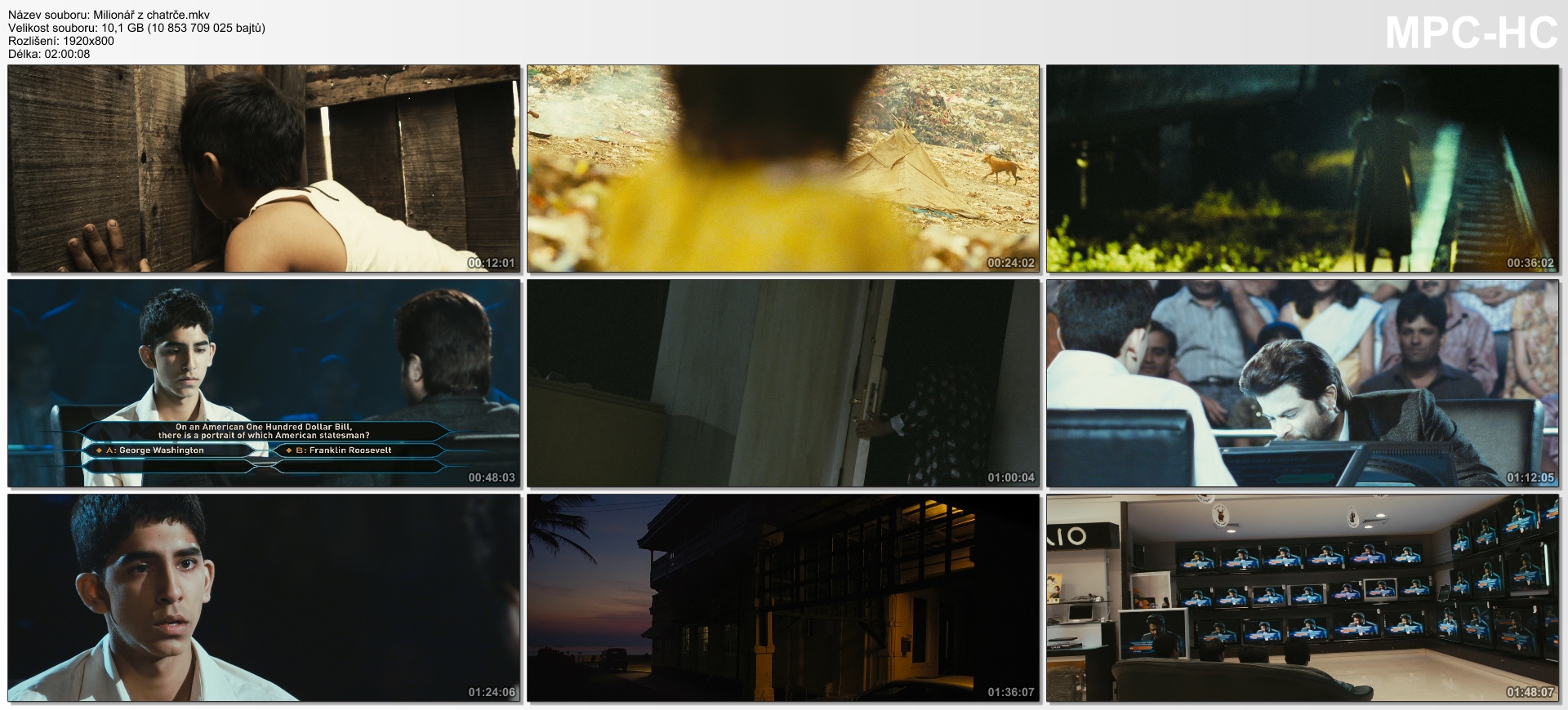Open the thumbnail stamped 00:24:02

coord(783,169)
